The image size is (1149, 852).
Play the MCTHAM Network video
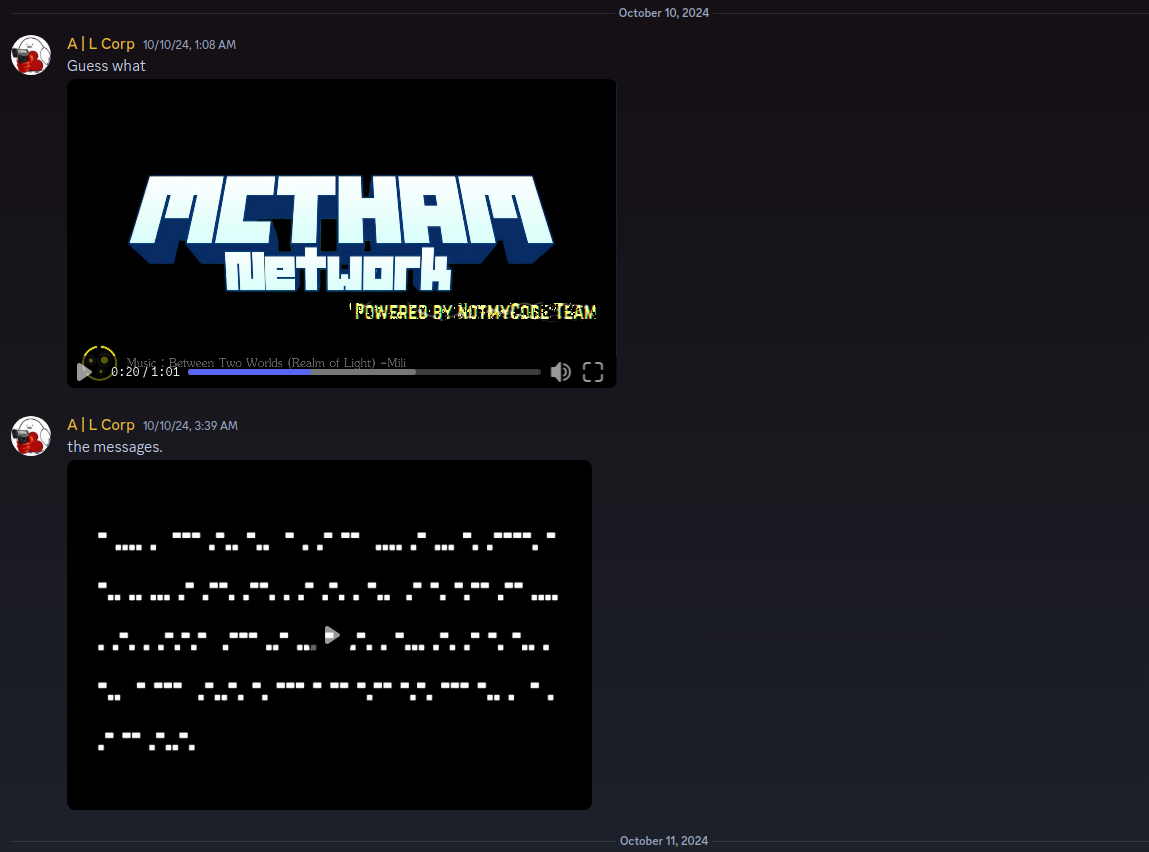pyautogui.click(x=85, y=372)
